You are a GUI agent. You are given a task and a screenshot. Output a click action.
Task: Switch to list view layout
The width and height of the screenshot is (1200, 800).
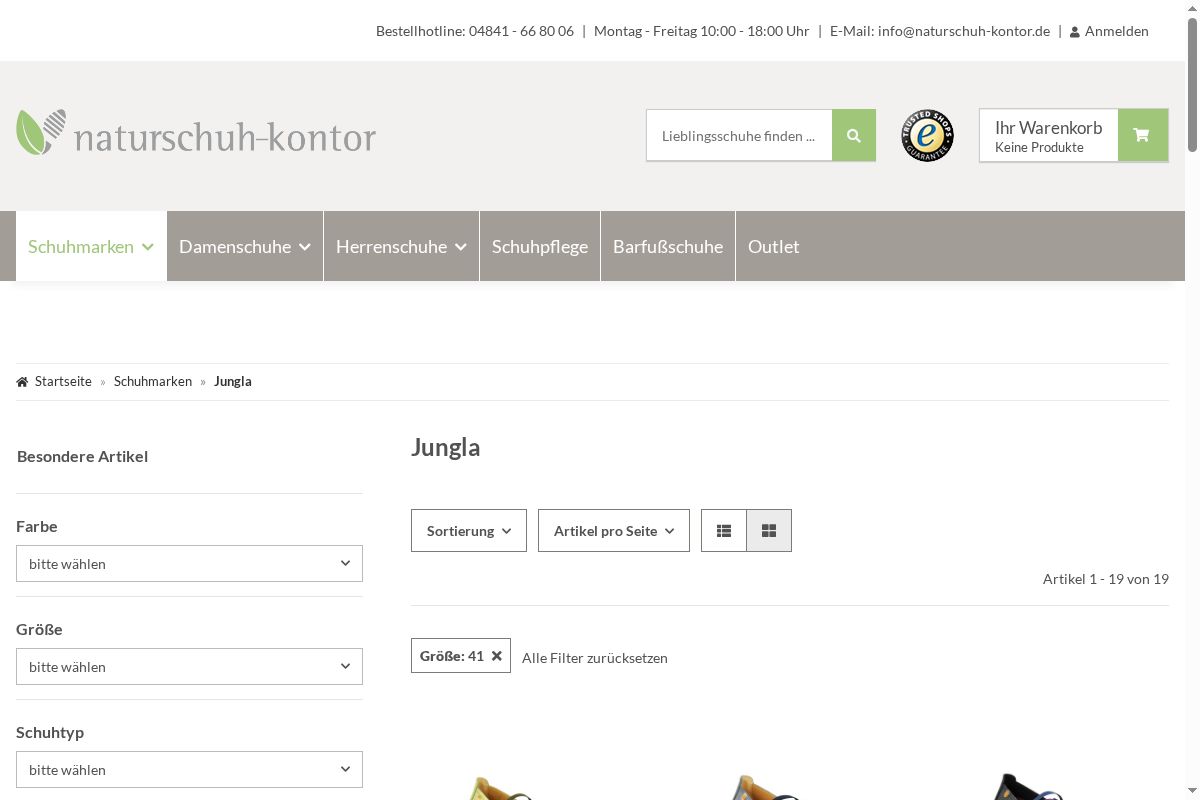click(x=724, y=531)
